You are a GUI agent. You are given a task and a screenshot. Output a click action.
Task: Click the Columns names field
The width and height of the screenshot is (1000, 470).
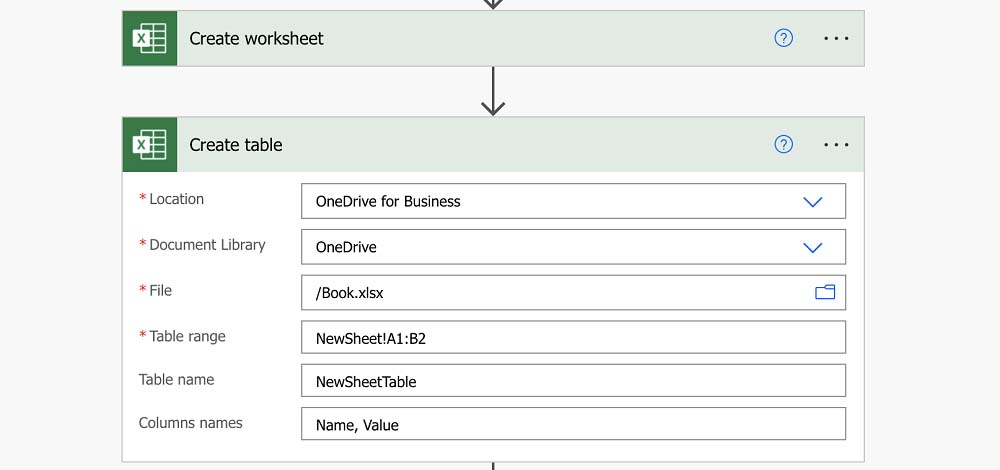pyautogui.click(x=573, y=424)
